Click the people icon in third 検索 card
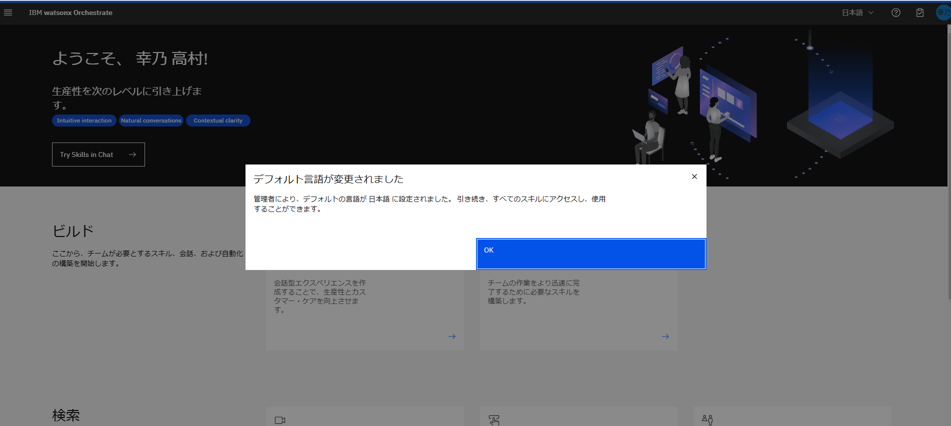This screenshot has width=951, height=426. (x=707, y=419)
